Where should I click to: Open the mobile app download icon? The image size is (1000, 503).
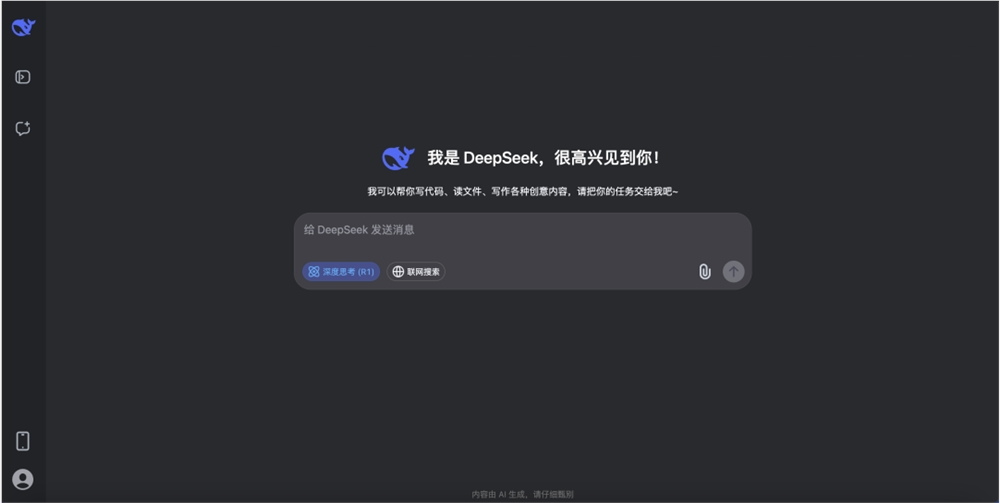[23, 441]
